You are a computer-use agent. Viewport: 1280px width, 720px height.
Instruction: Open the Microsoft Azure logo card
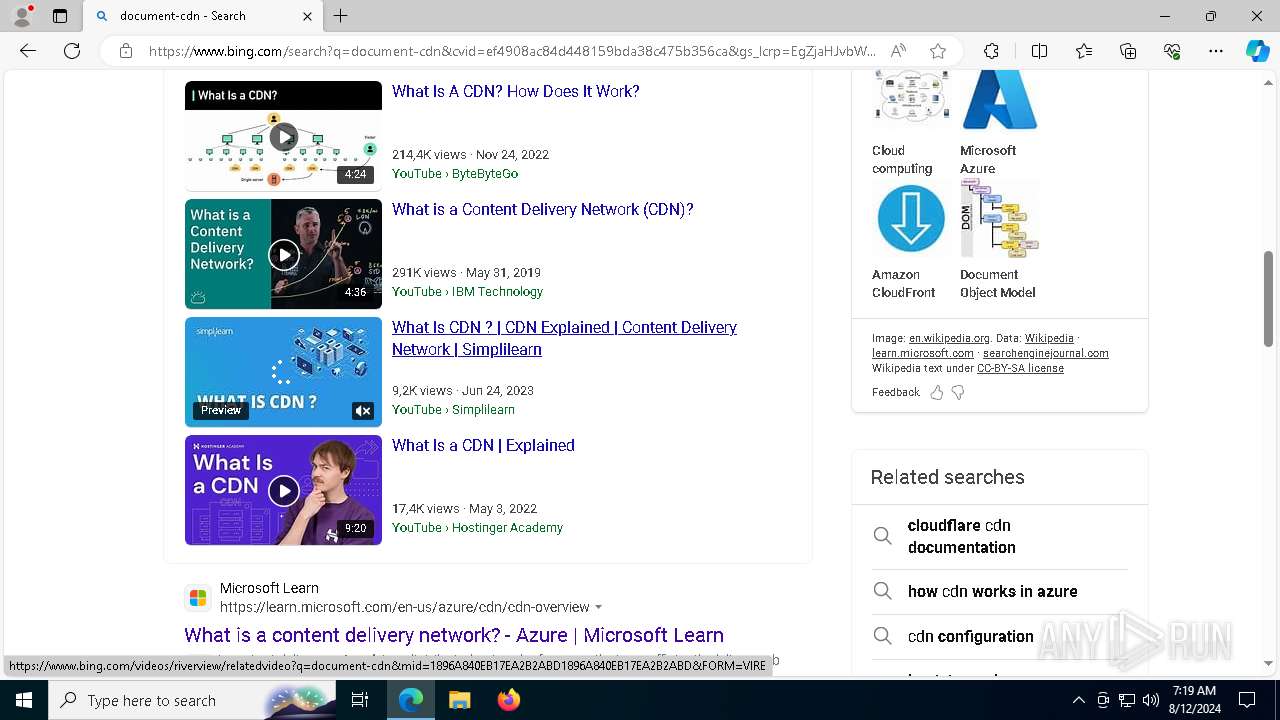click(x=999, y=100)
